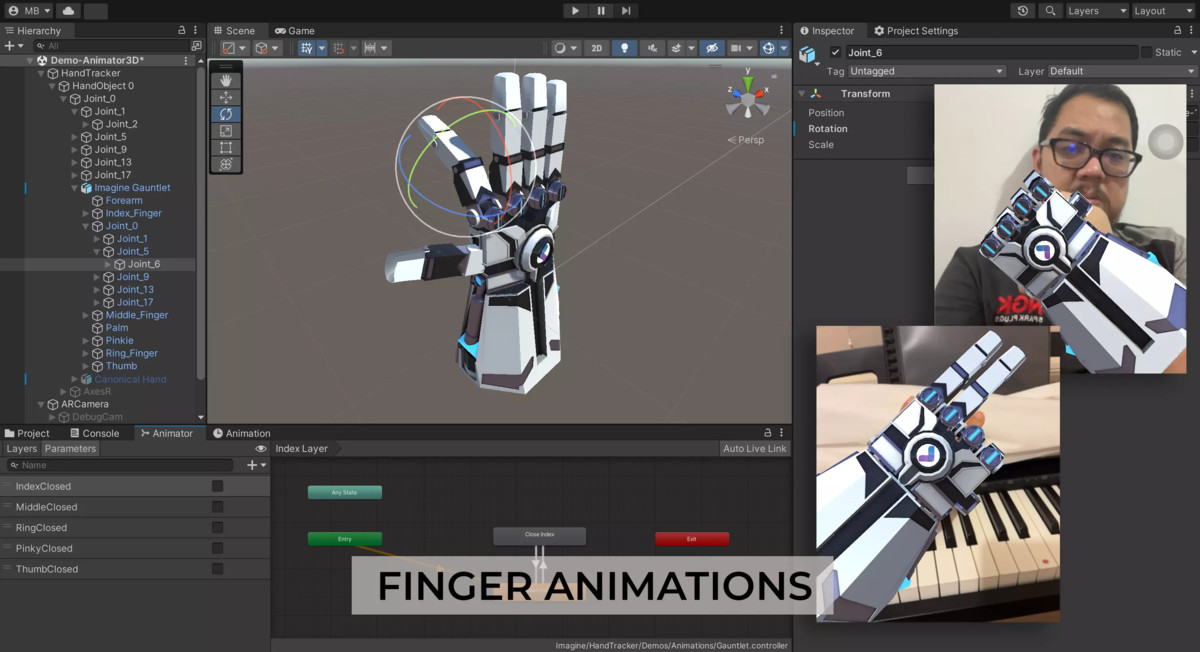
Task: Select the Close Index animation state node
Action: 539,535
